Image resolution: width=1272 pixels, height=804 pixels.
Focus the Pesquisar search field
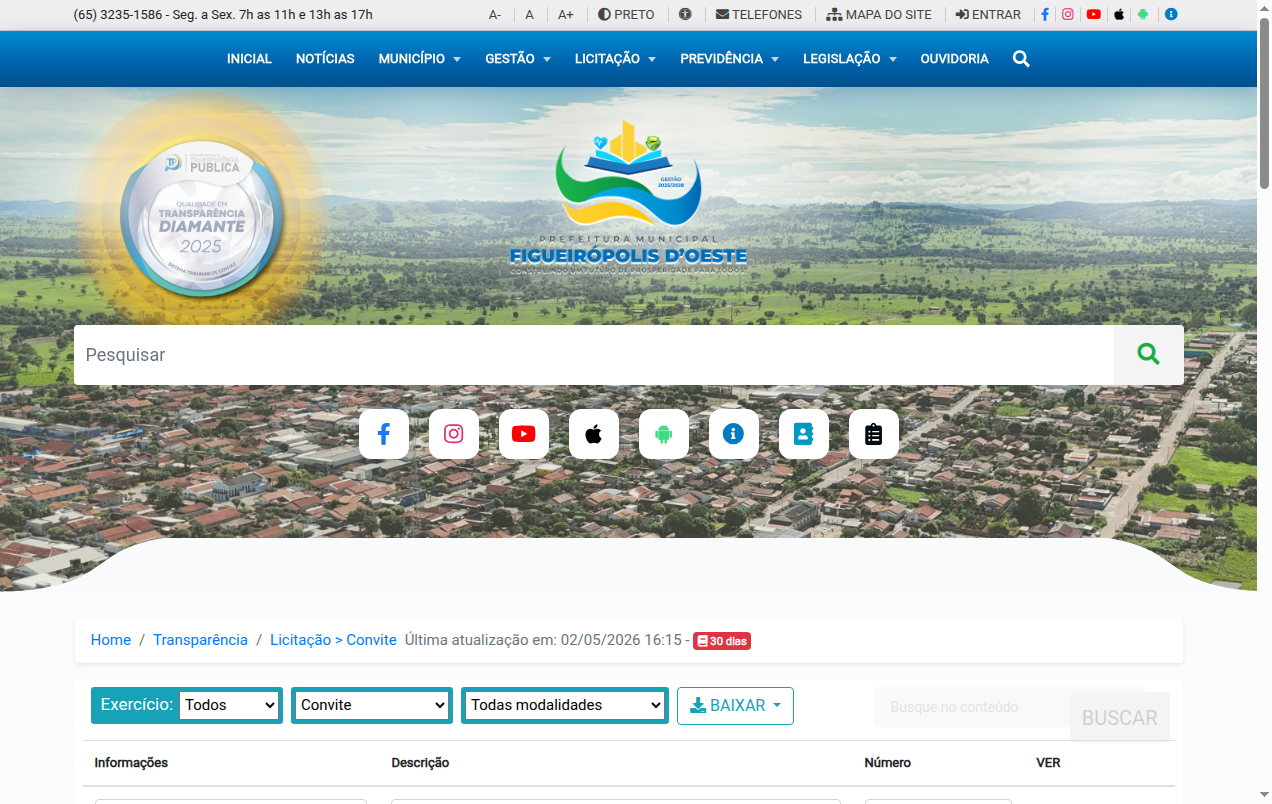[594, 355]
